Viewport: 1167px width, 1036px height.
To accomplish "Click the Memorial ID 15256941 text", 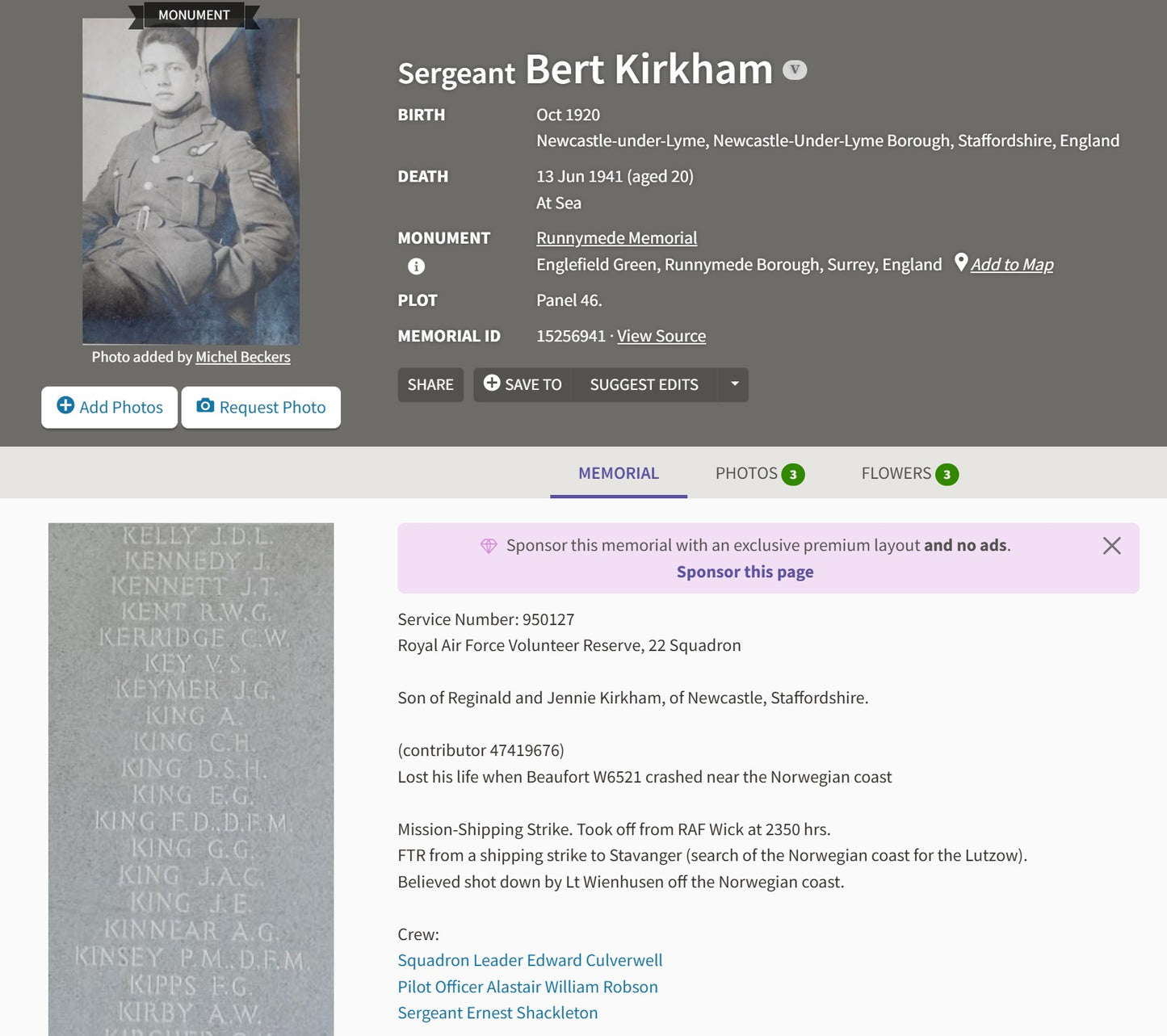I will 571,336.
